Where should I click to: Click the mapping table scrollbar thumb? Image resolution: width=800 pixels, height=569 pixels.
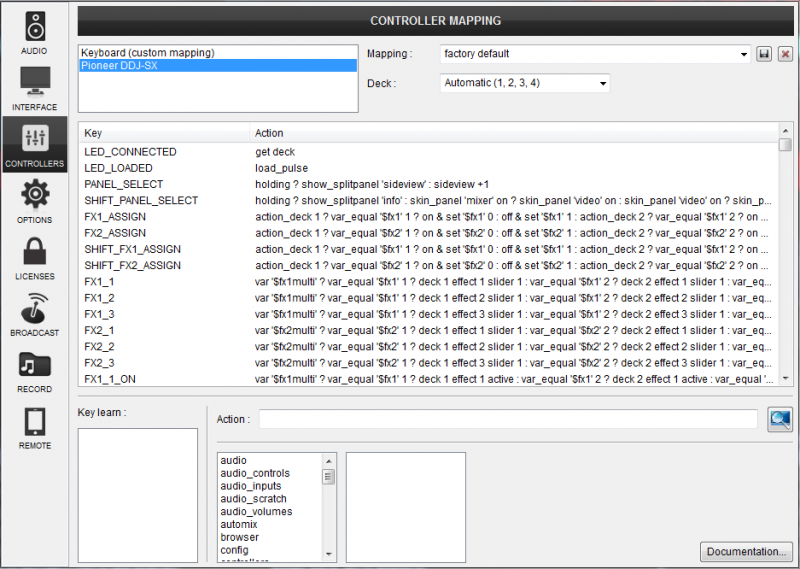pos(785,144)
